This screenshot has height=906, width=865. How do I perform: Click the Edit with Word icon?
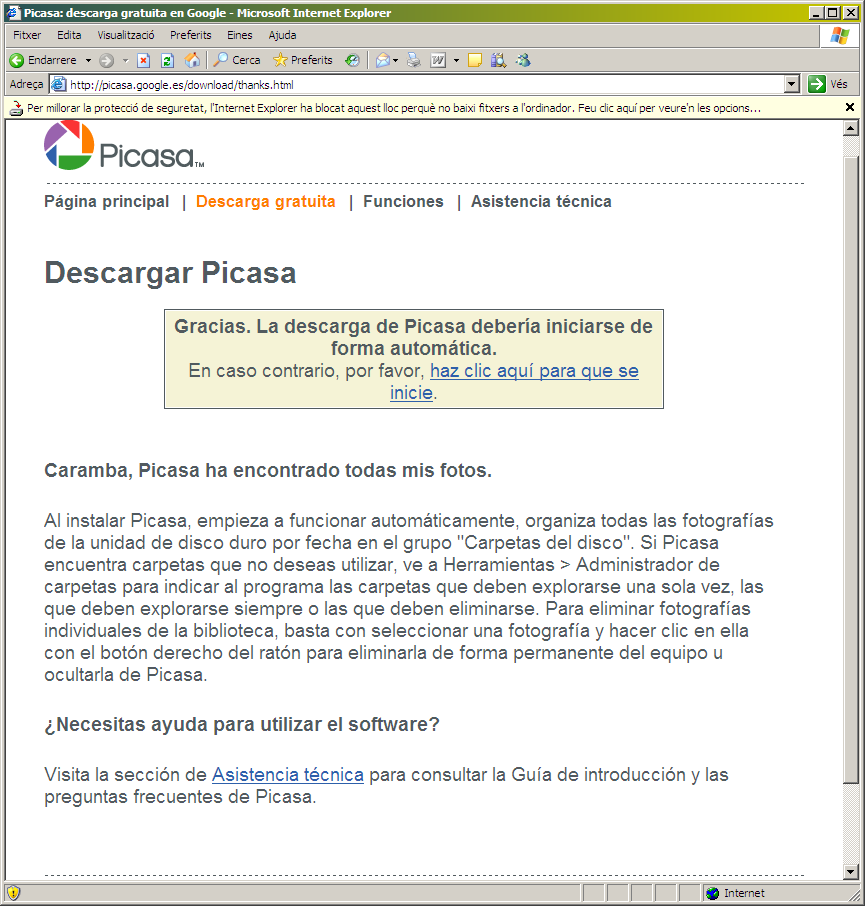[438, 60]
